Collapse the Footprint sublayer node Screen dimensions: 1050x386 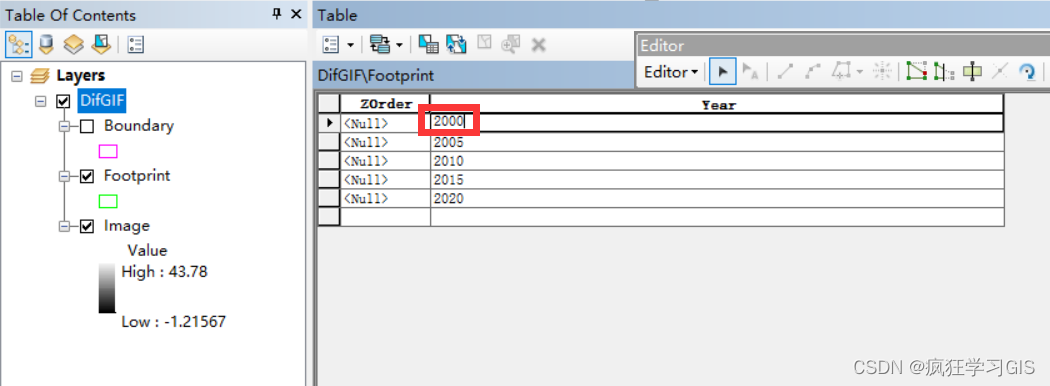point(65,176)
